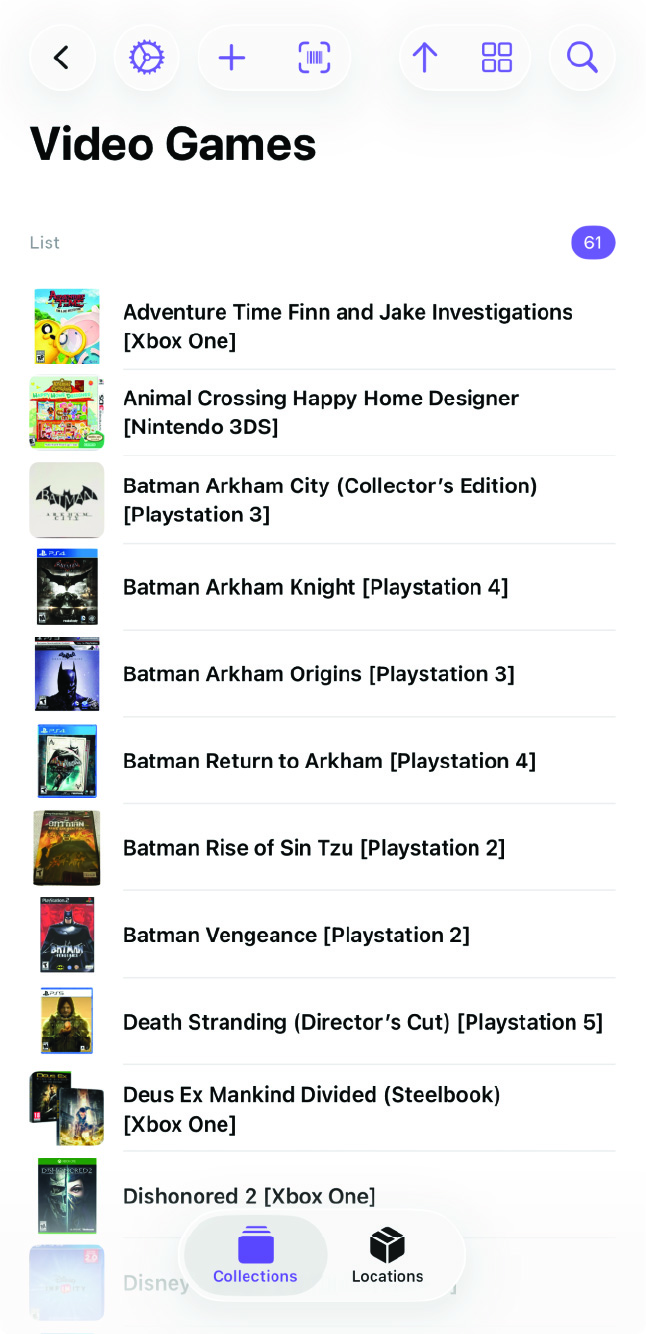
Task: Launch the barcode scanner icon
Action: tap(314, 57)
